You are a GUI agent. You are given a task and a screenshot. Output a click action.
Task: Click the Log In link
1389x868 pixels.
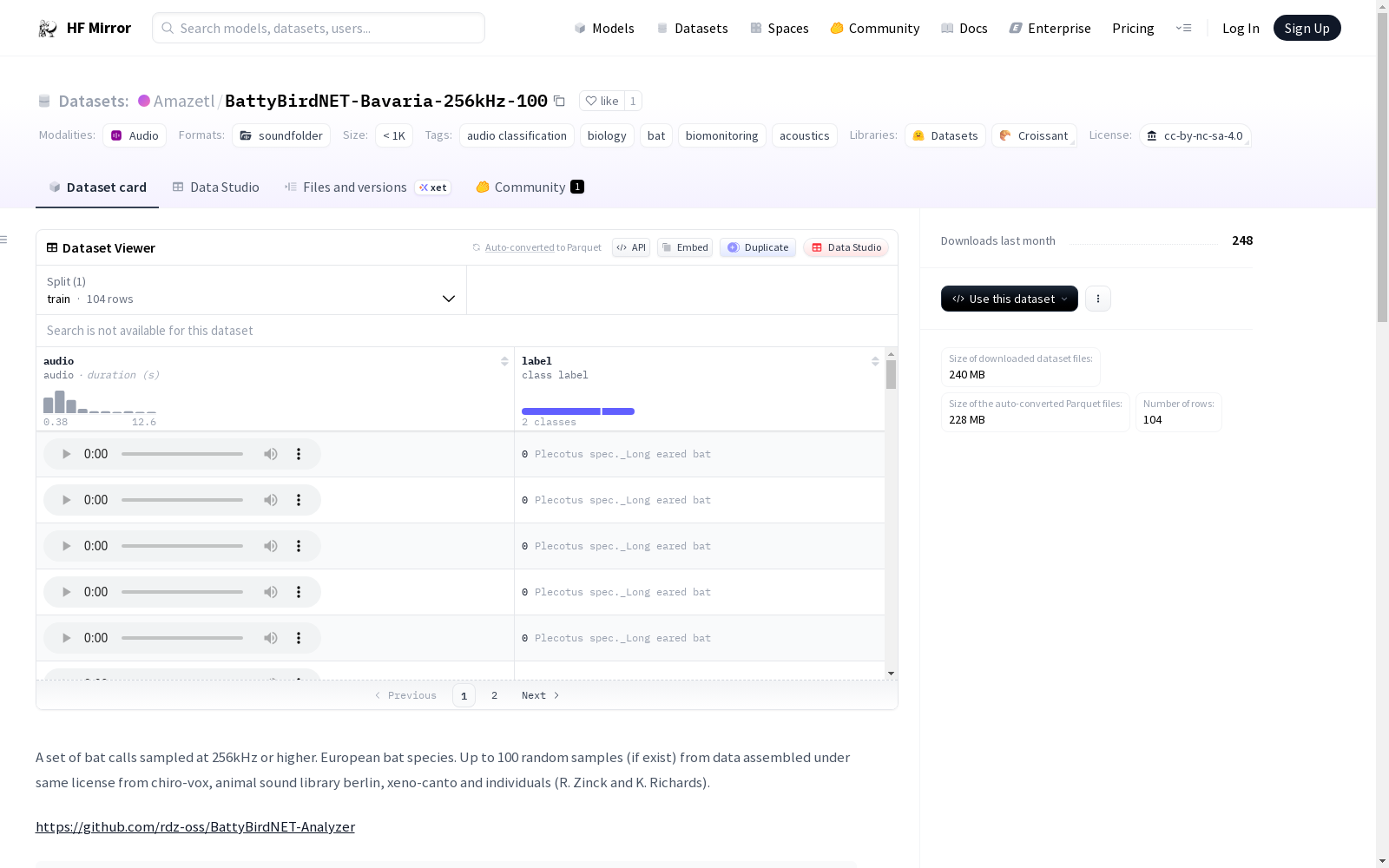(1241, 28)
